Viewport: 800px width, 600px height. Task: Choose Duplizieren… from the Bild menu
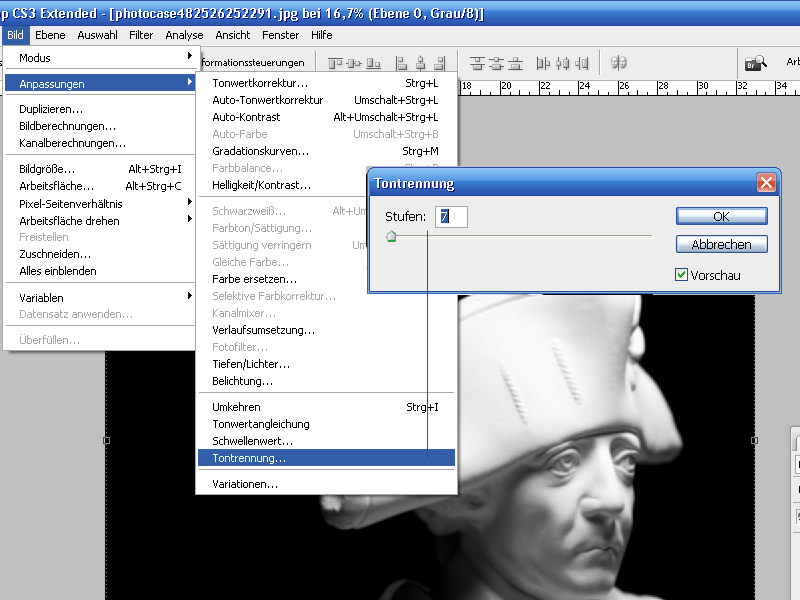99,109
